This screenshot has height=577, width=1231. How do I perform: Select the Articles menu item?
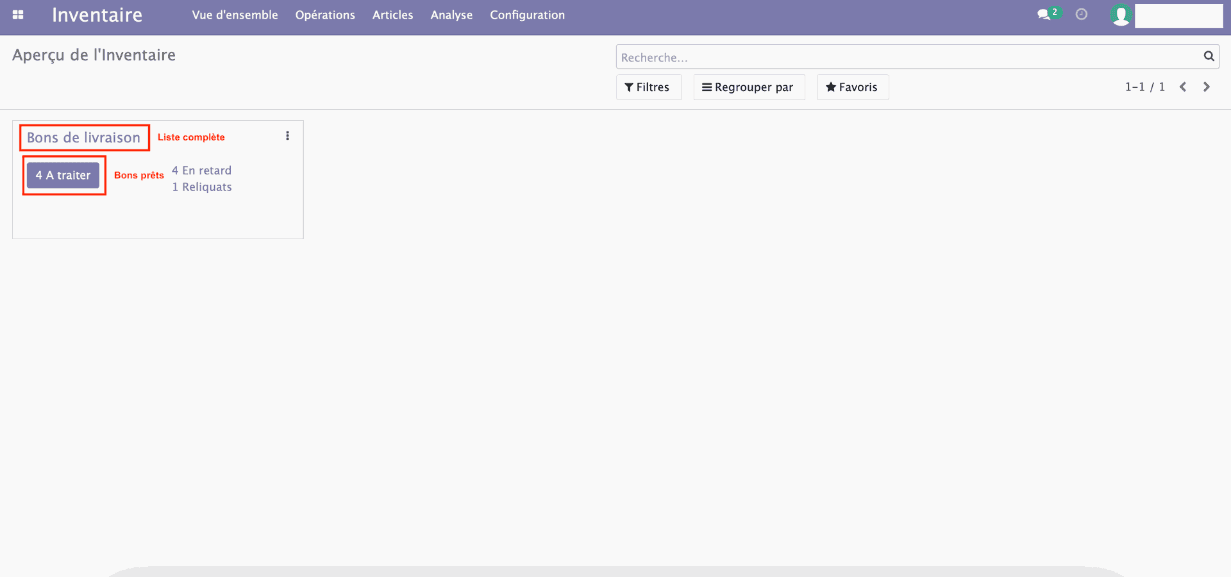(392, 15)
